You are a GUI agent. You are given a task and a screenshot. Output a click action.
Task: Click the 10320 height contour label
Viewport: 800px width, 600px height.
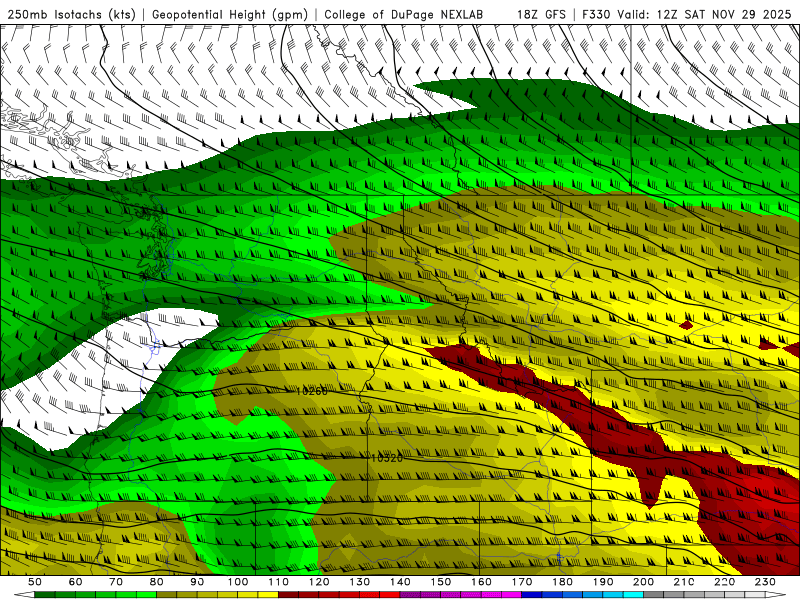pos(387,458)
